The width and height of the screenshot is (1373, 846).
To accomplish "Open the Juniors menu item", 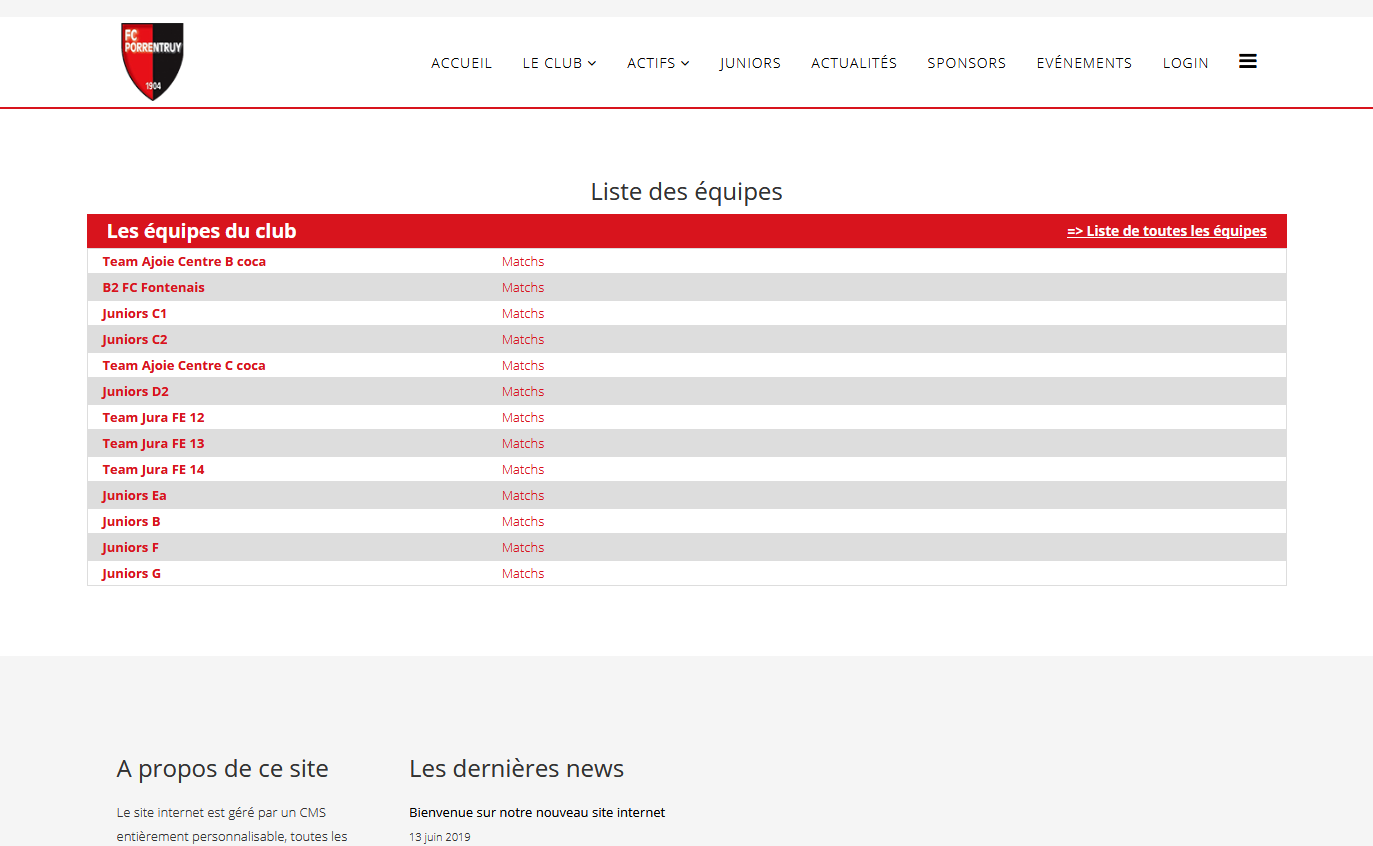I will point(750,63).
